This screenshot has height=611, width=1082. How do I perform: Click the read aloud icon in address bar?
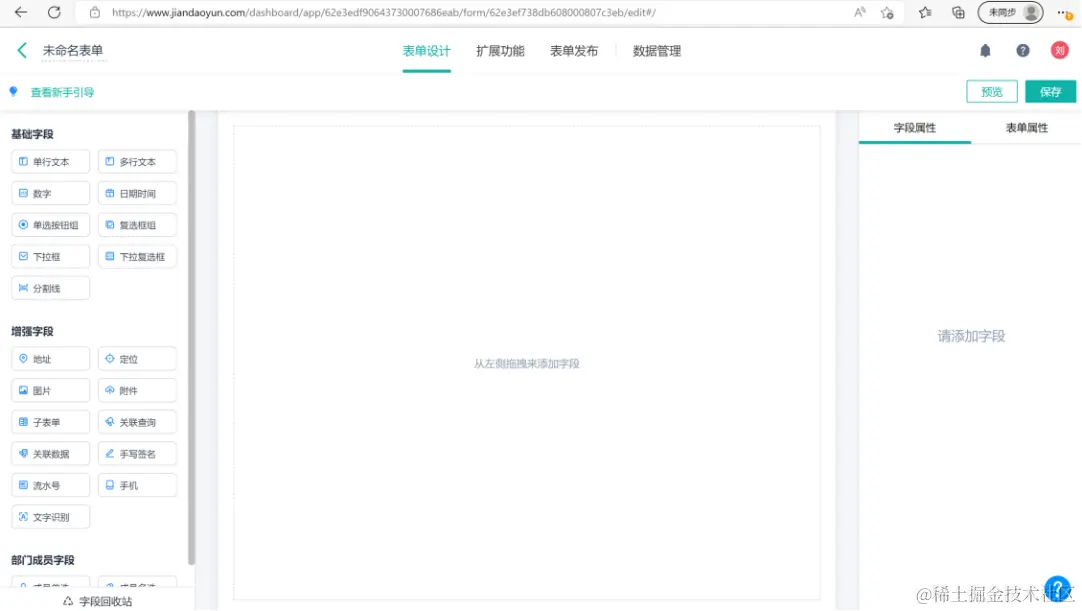pyautogui.click(x=860, y=12)
